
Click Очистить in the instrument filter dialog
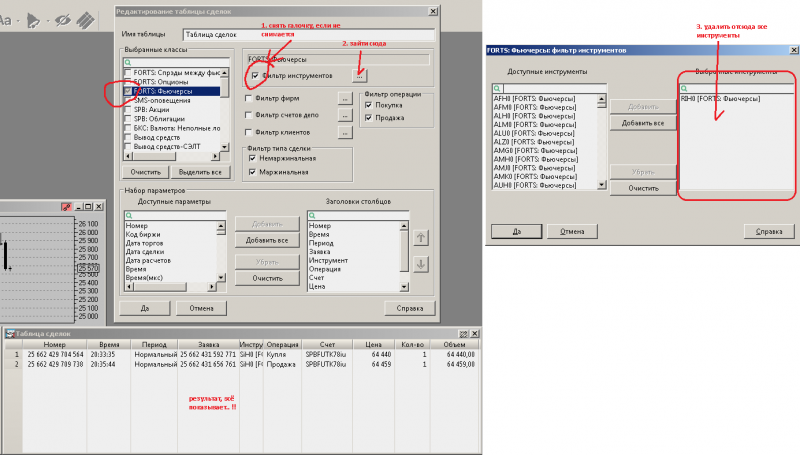[643, 188]
